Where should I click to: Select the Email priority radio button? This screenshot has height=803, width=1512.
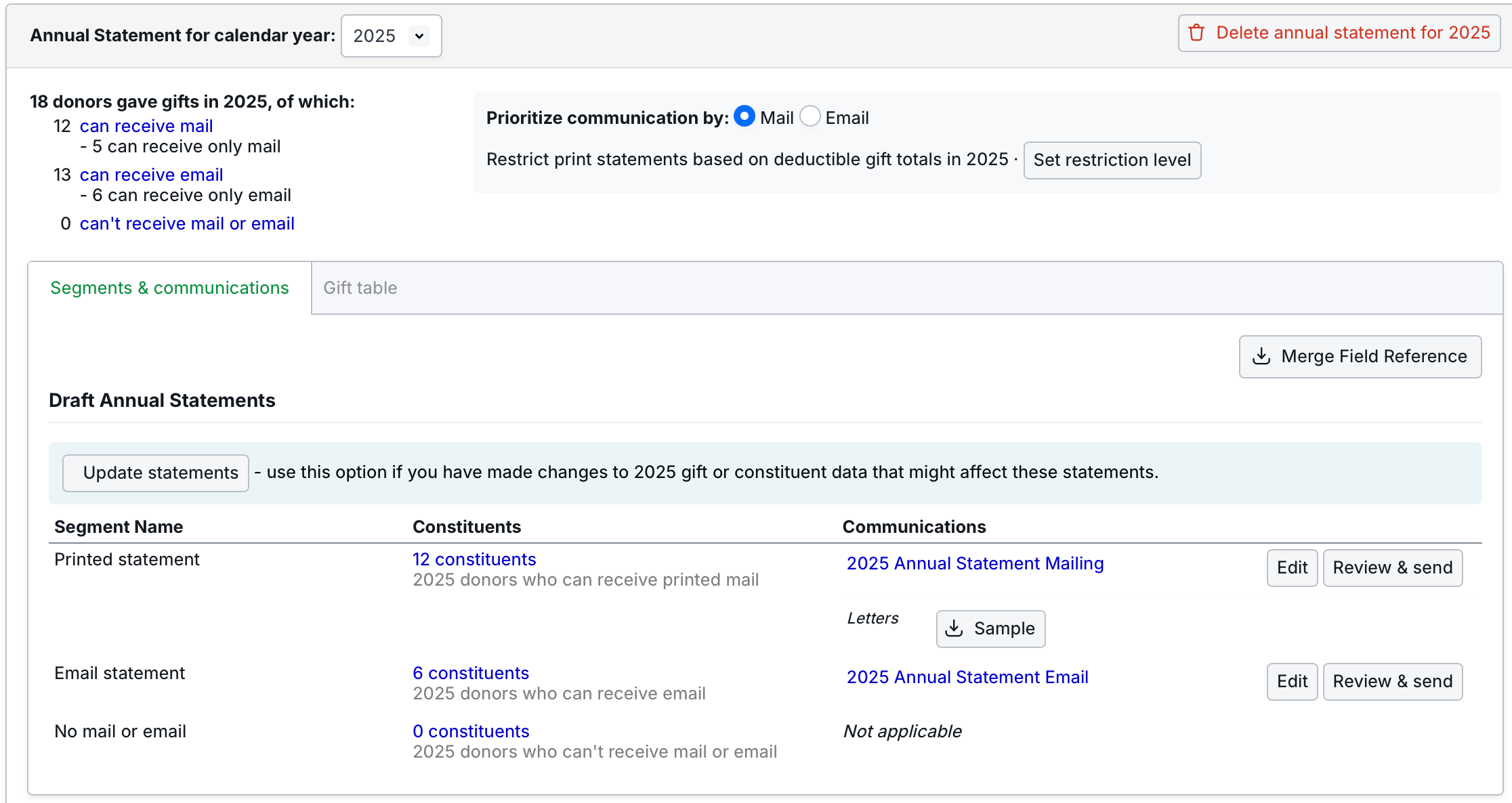(x=810, y=116)
